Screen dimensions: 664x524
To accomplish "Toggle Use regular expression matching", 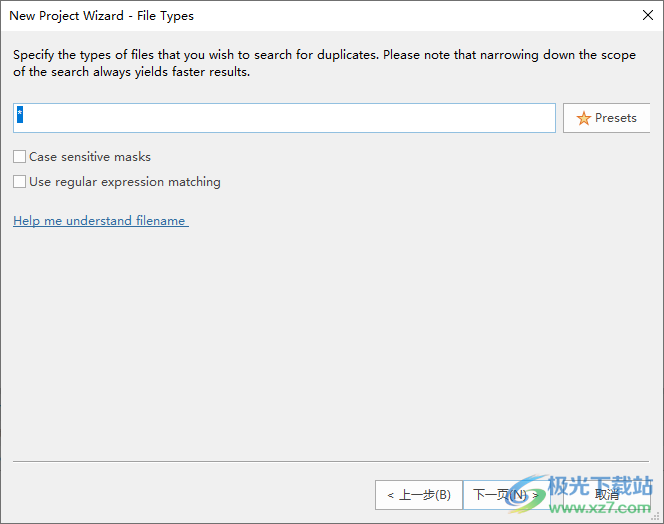I will [19, 182].
